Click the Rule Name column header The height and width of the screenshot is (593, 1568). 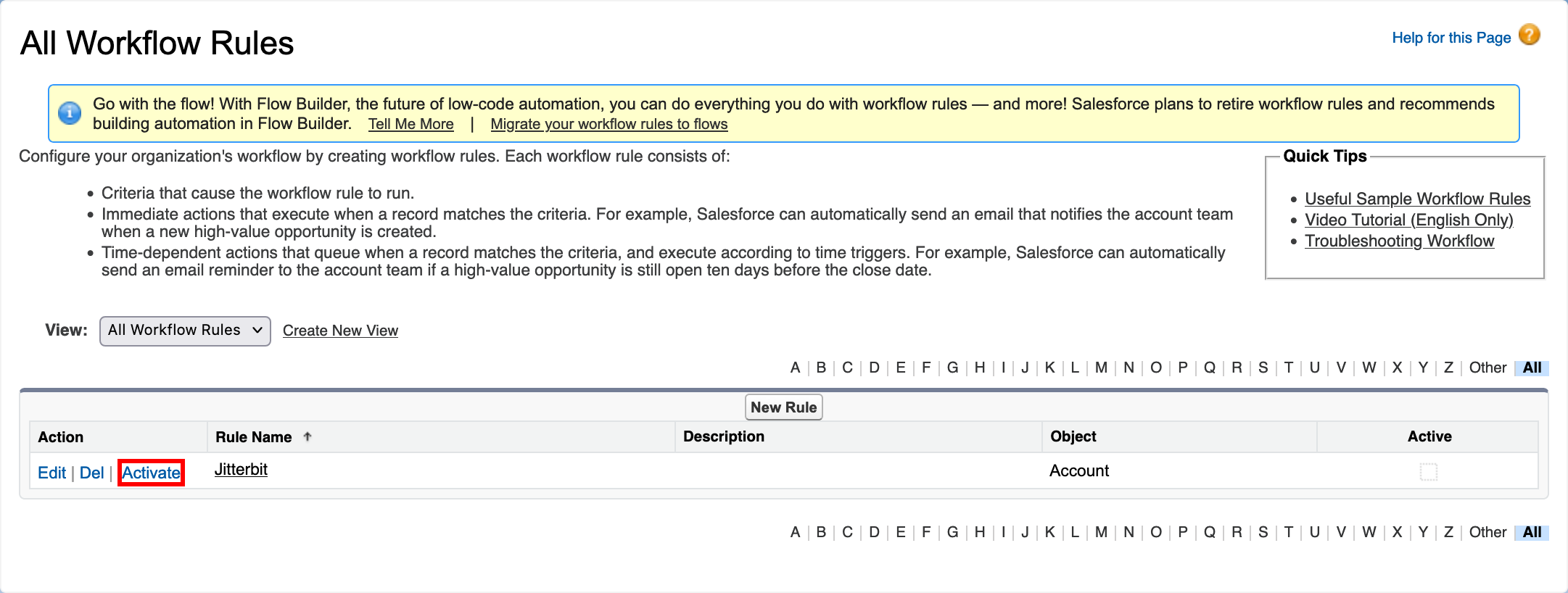(254, 437)
